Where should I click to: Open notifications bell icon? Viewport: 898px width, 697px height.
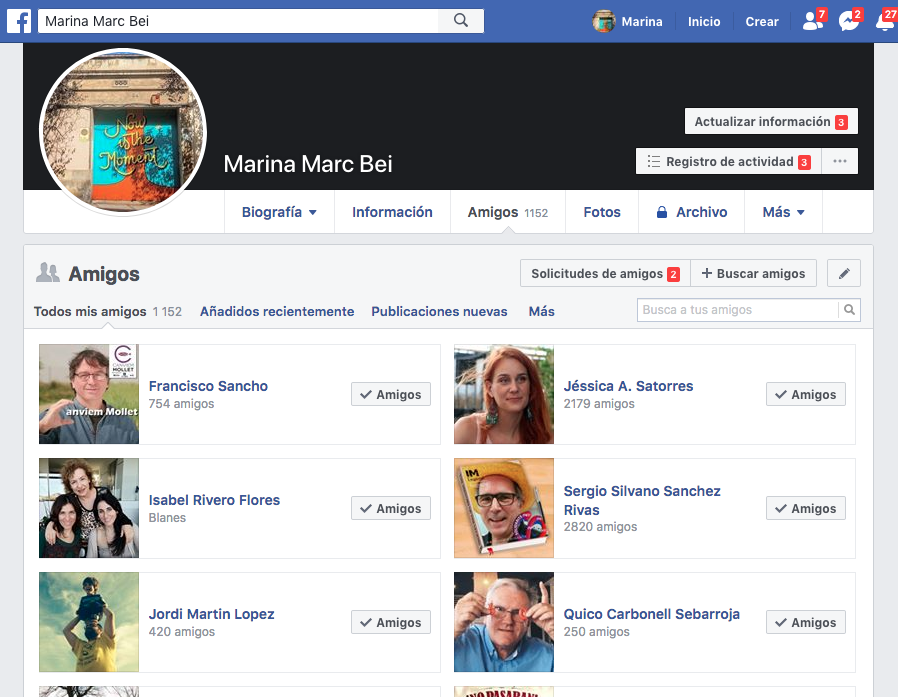[x=886, y=21]
